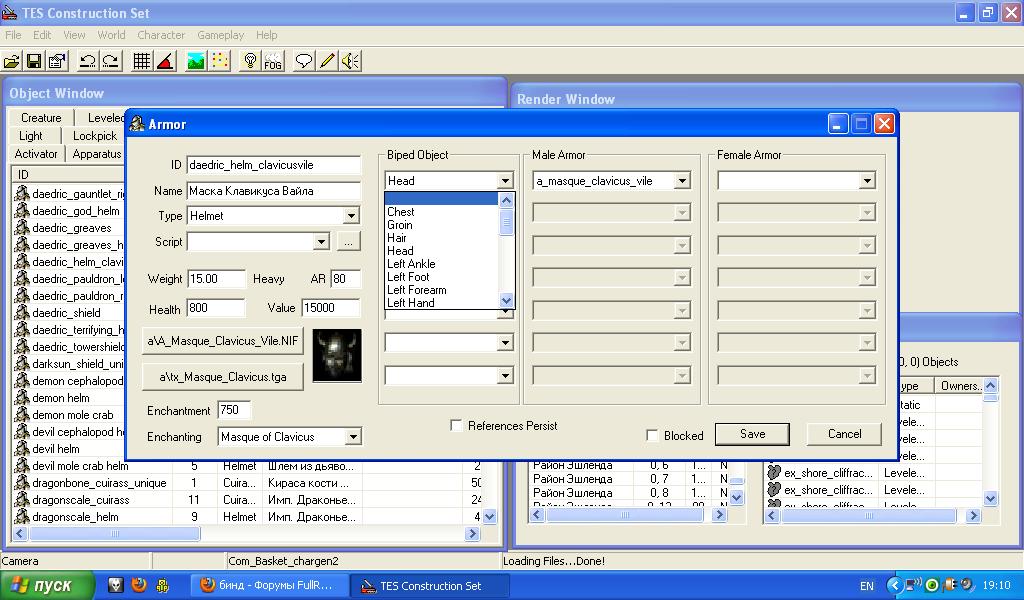Open the last Biped Object dropdown
The height and width of the screenshot is (600, 1024).
point(505,375)
